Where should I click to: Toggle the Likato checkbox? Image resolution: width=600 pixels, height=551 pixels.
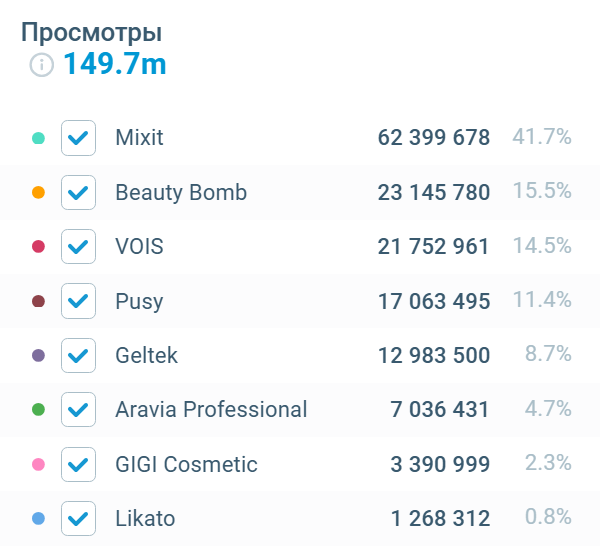pyautogui.click(x=78, y=518)
